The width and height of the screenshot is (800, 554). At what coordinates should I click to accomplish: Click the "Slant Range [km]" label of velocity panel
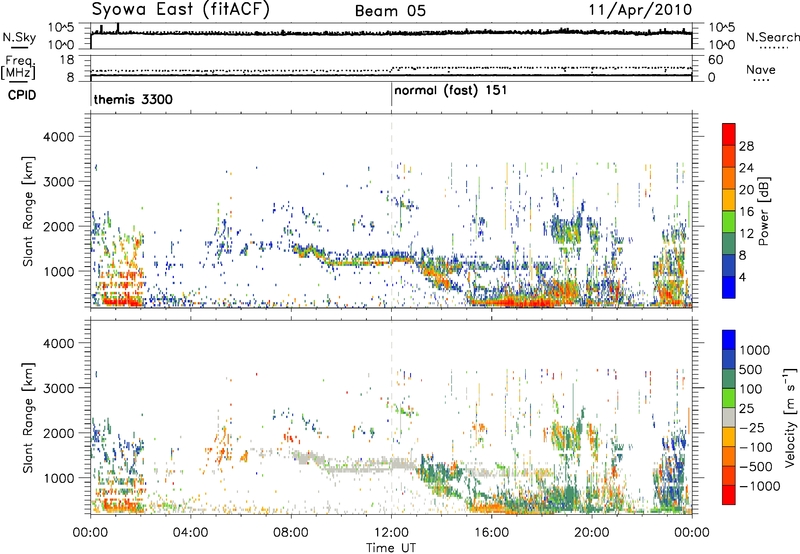(28, 418)
